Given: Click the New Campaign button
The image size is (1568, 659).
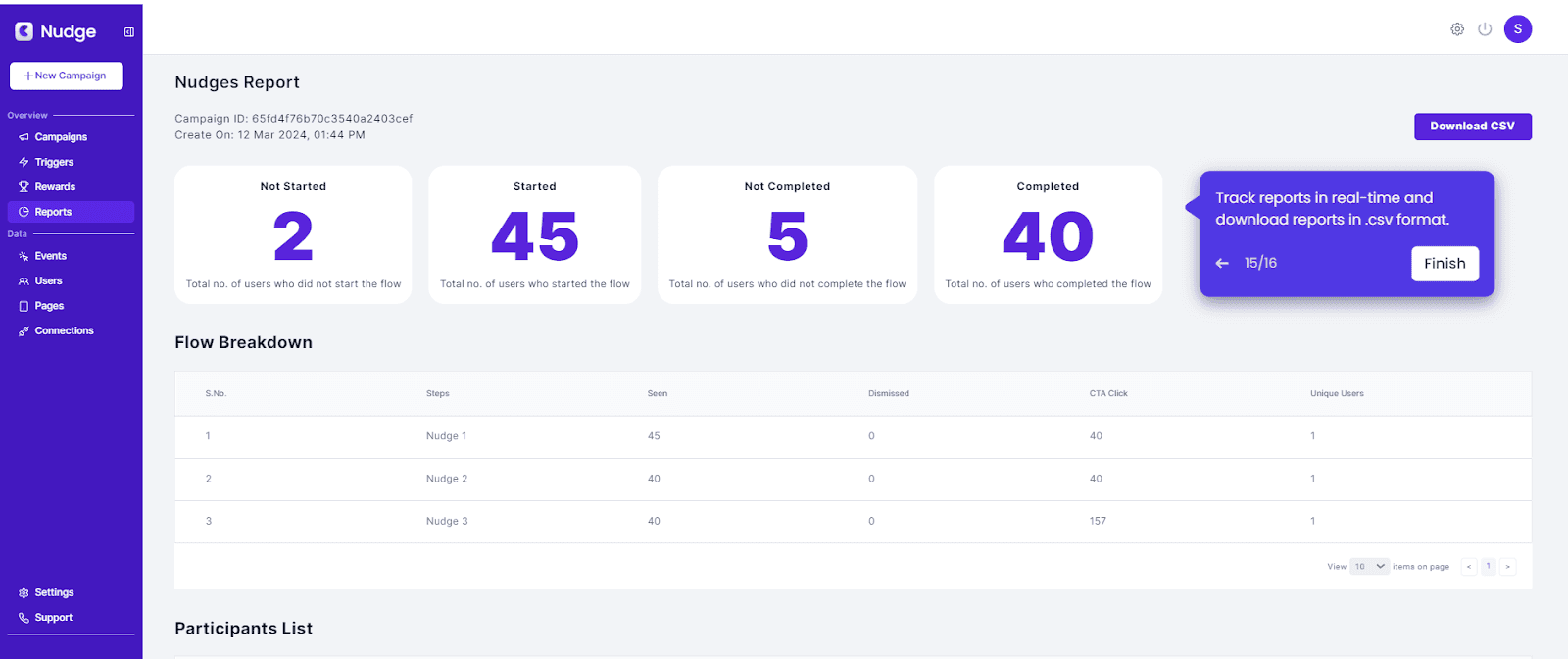Looking at the screenshot, I should coord(67,76).
